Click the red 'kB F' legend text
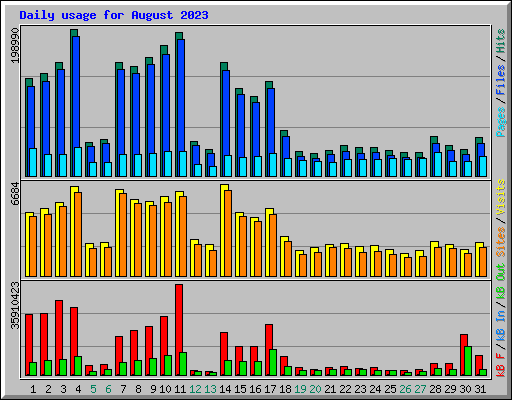The height and width of the screenshot is (400, 512). coord(500,365)
